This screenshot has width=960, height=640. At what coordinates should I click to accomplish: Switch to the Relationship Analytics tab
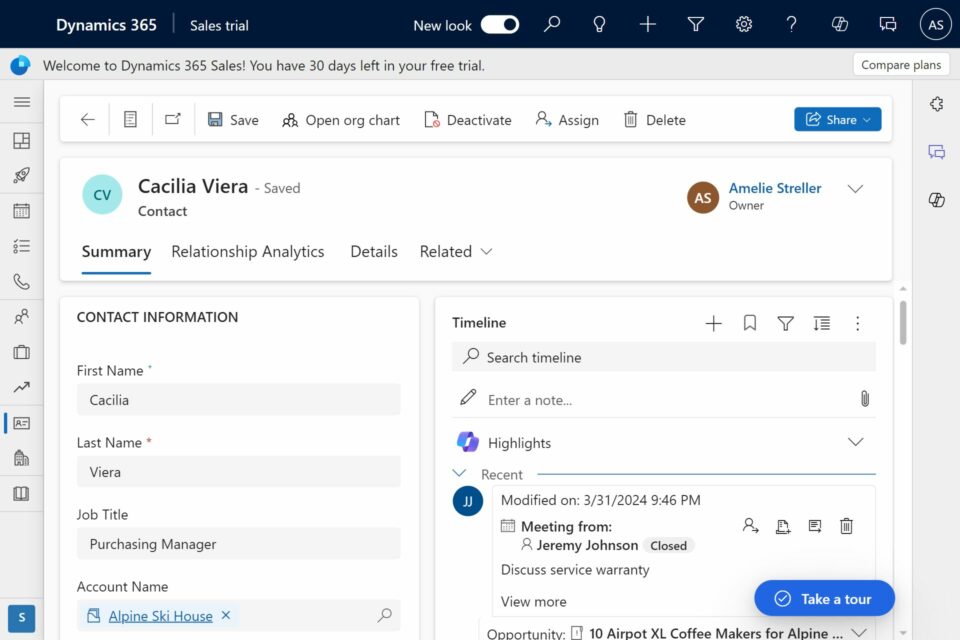(x=248, y=252)
